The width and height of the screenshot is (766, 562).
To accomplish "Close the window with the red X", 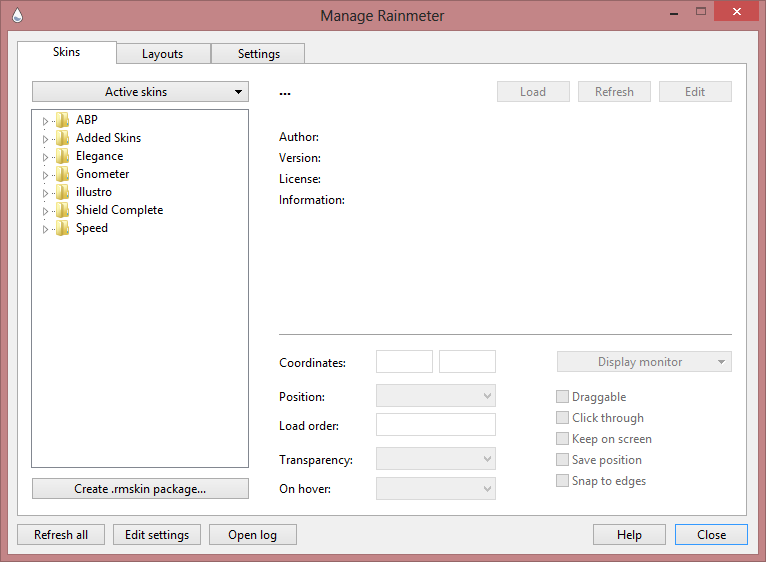I will coord(737,11).
